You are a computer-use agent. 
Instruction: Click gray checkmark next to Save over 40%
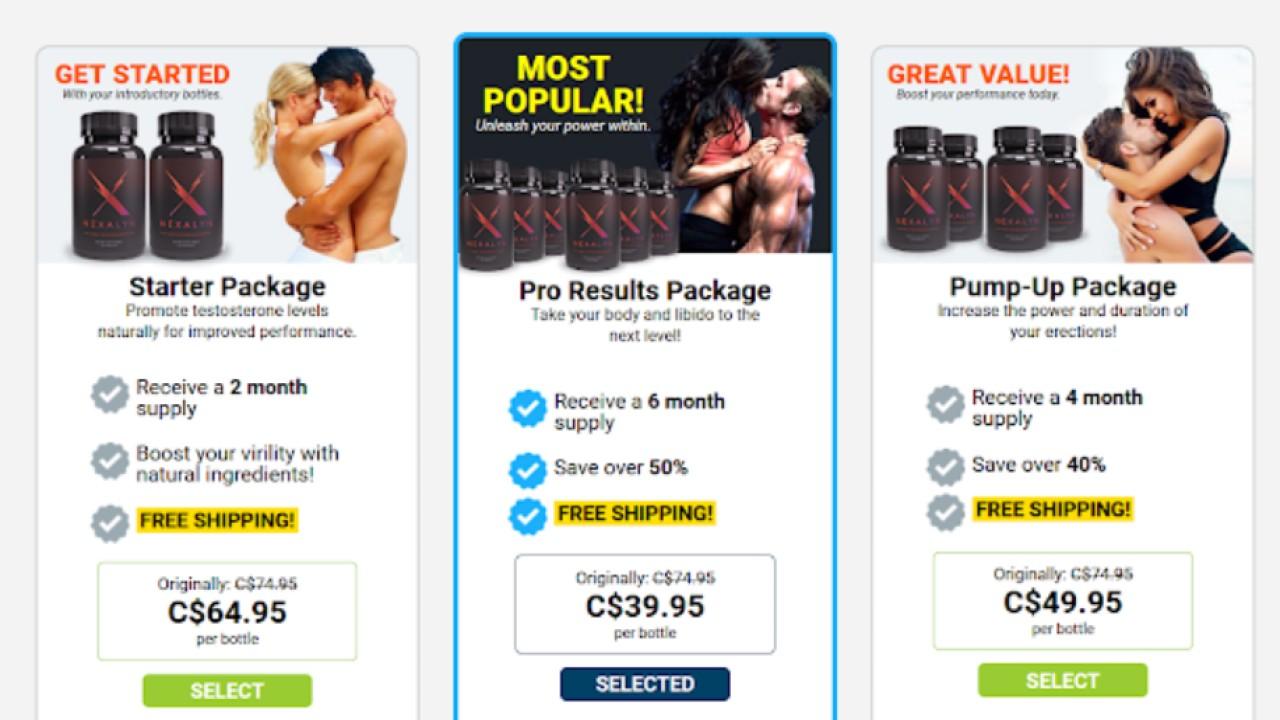point(945,466)
